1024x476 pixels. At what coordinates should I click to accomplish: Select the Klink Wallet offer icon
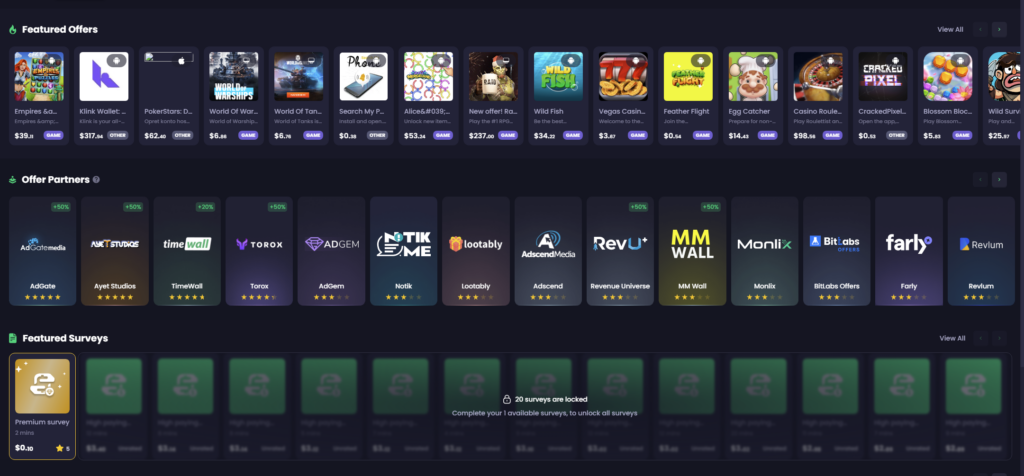coord(103,77)
